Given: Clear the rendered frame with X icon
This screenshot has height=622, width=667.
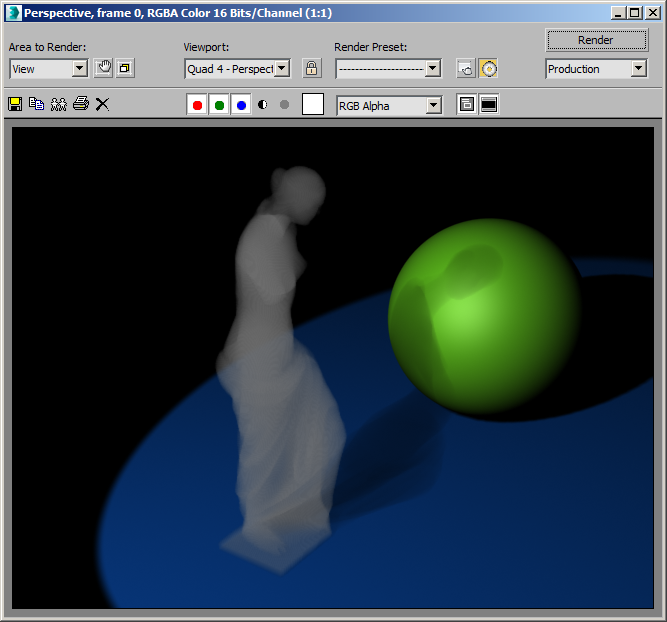Looking at the screenshot, I should [x=102, y=104].
